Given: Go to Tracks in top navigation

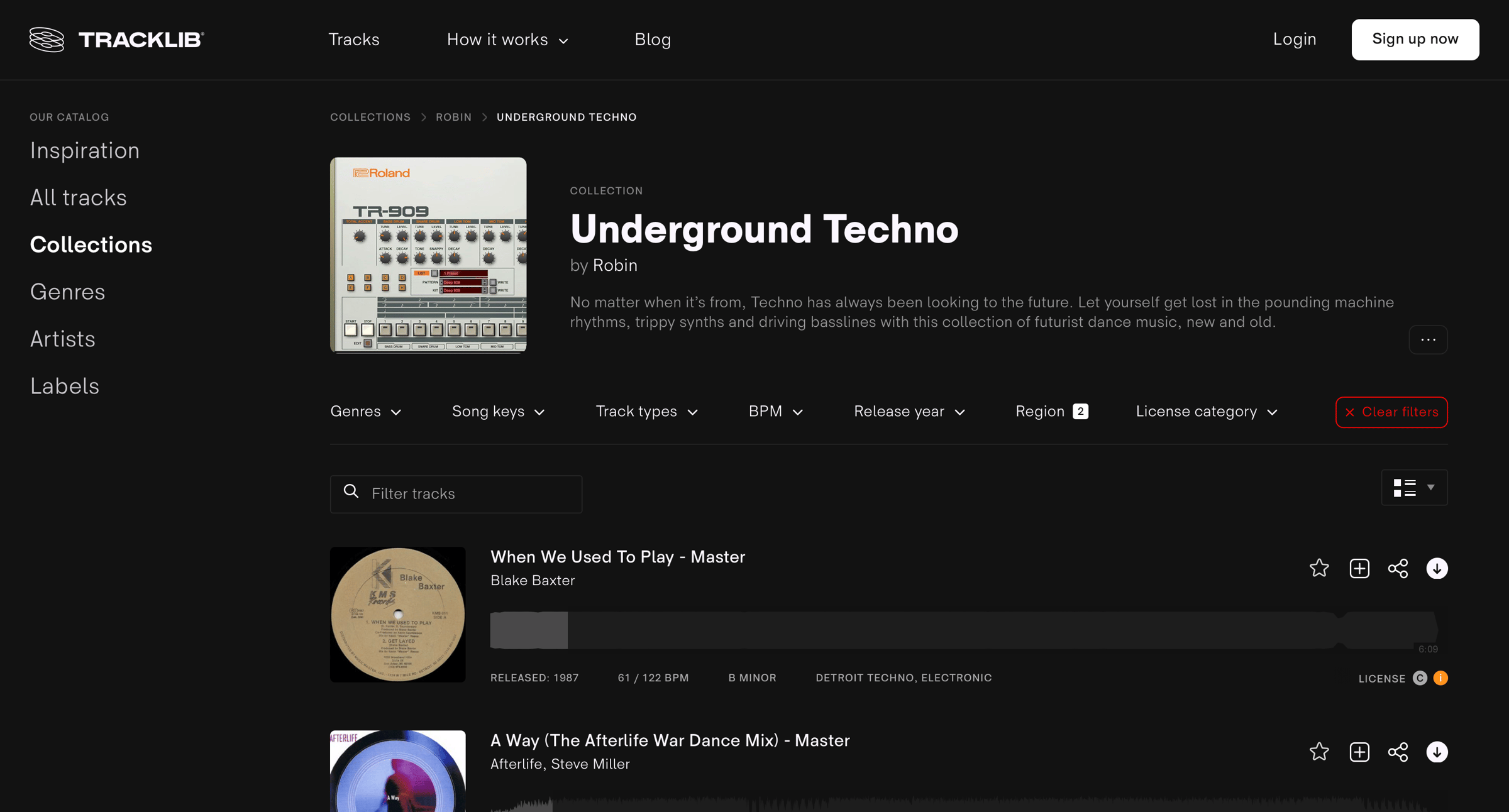Looking at the screenshot, I should (x=354, y=40).
